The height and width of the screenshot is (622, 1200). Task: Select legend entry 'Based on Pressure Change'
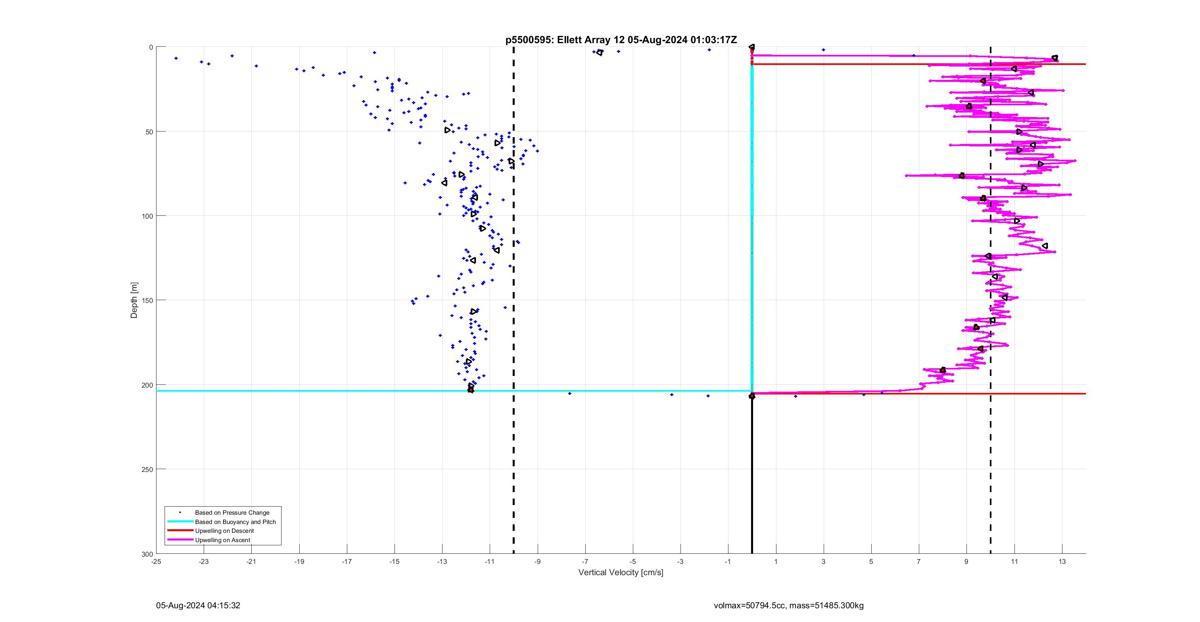pos(232,513)
